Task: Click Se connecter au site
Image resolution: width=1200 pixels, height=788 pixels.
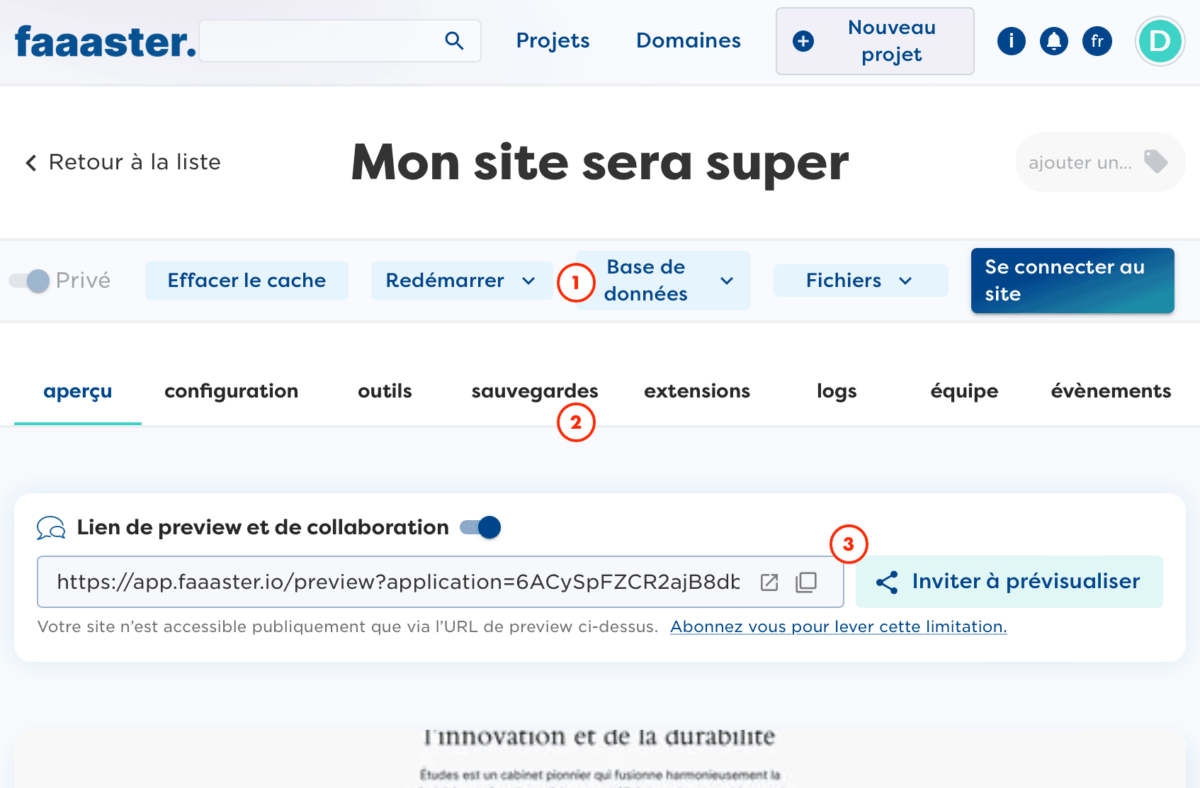Action: pos(1072,281)
